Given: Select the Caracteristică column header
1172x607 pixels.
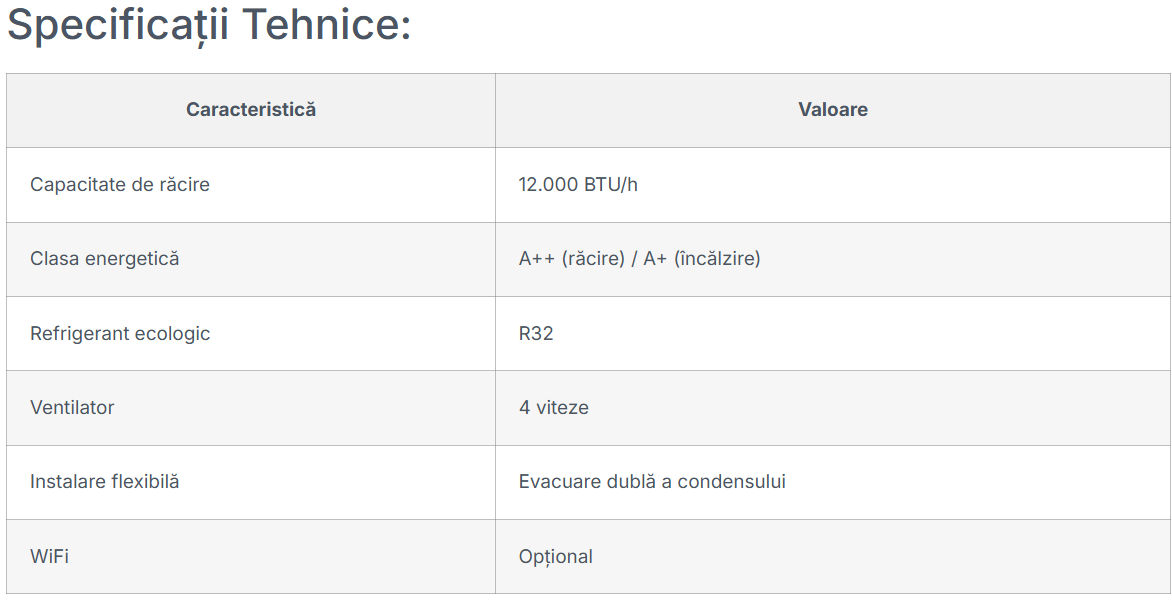Looking at the screenshot, I should point(251,110).
